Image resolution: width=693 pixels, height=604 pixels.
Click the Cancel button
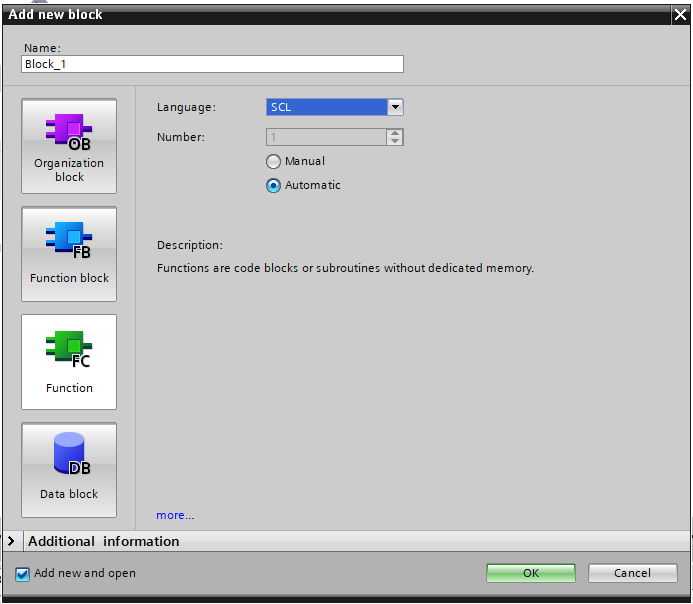632,573
